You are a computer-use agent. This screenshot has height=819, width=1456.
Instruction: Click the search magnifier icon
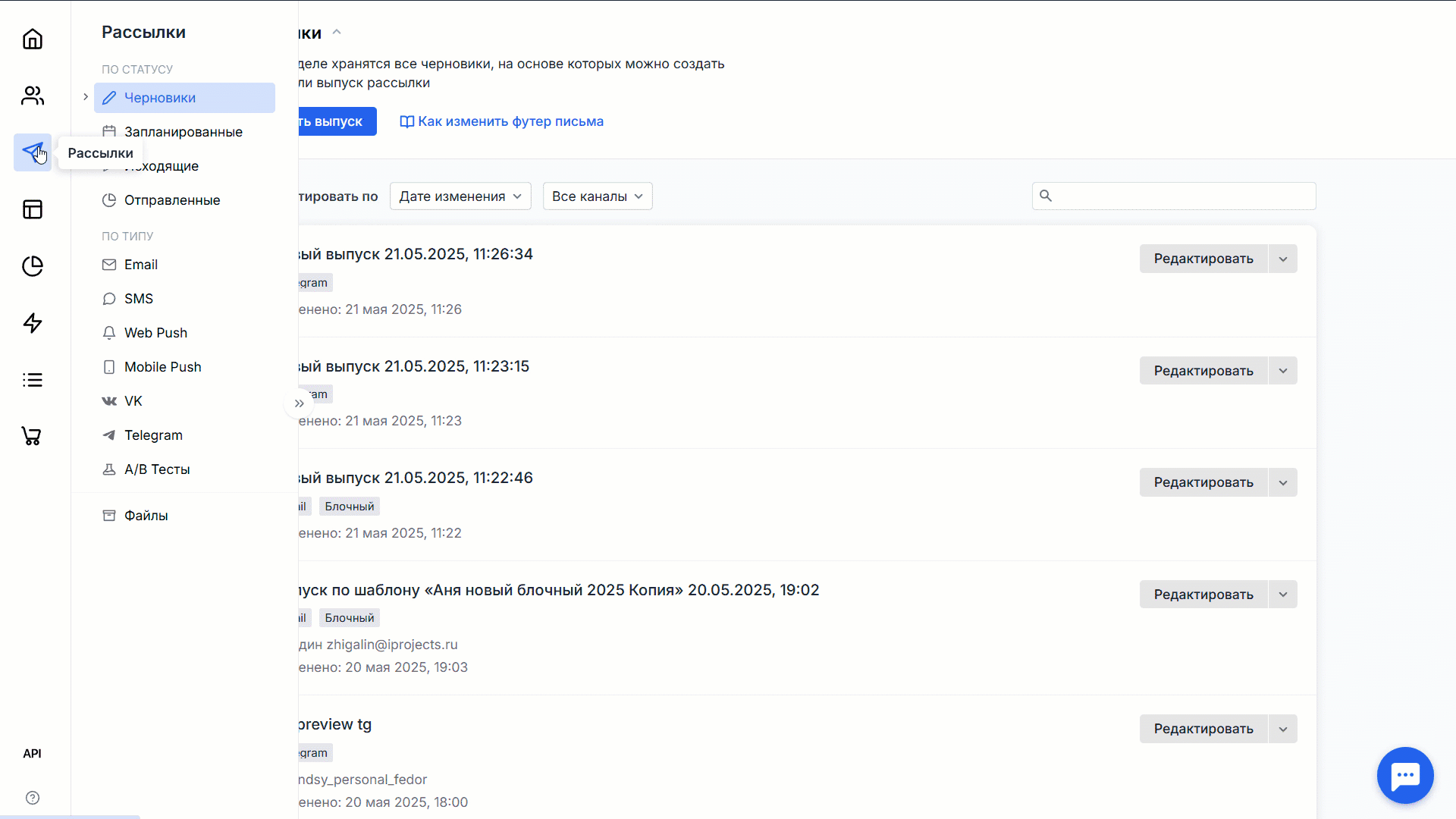point(1046,196)
